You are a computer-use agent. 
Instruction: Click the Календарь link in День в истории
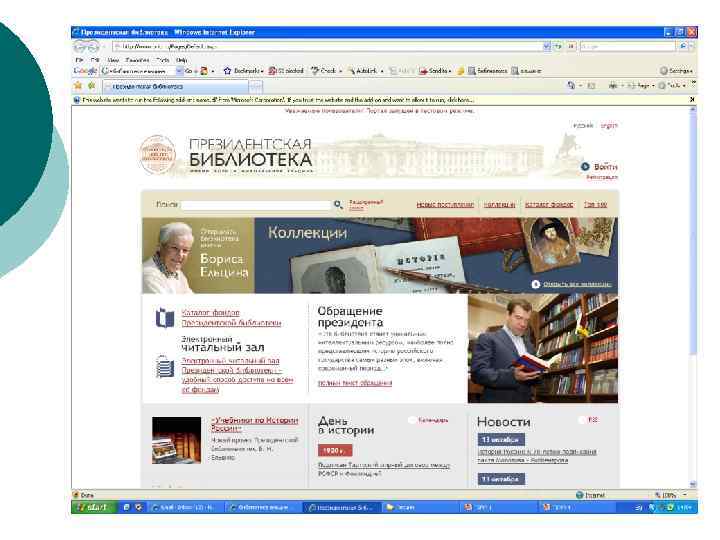(433, 420)
